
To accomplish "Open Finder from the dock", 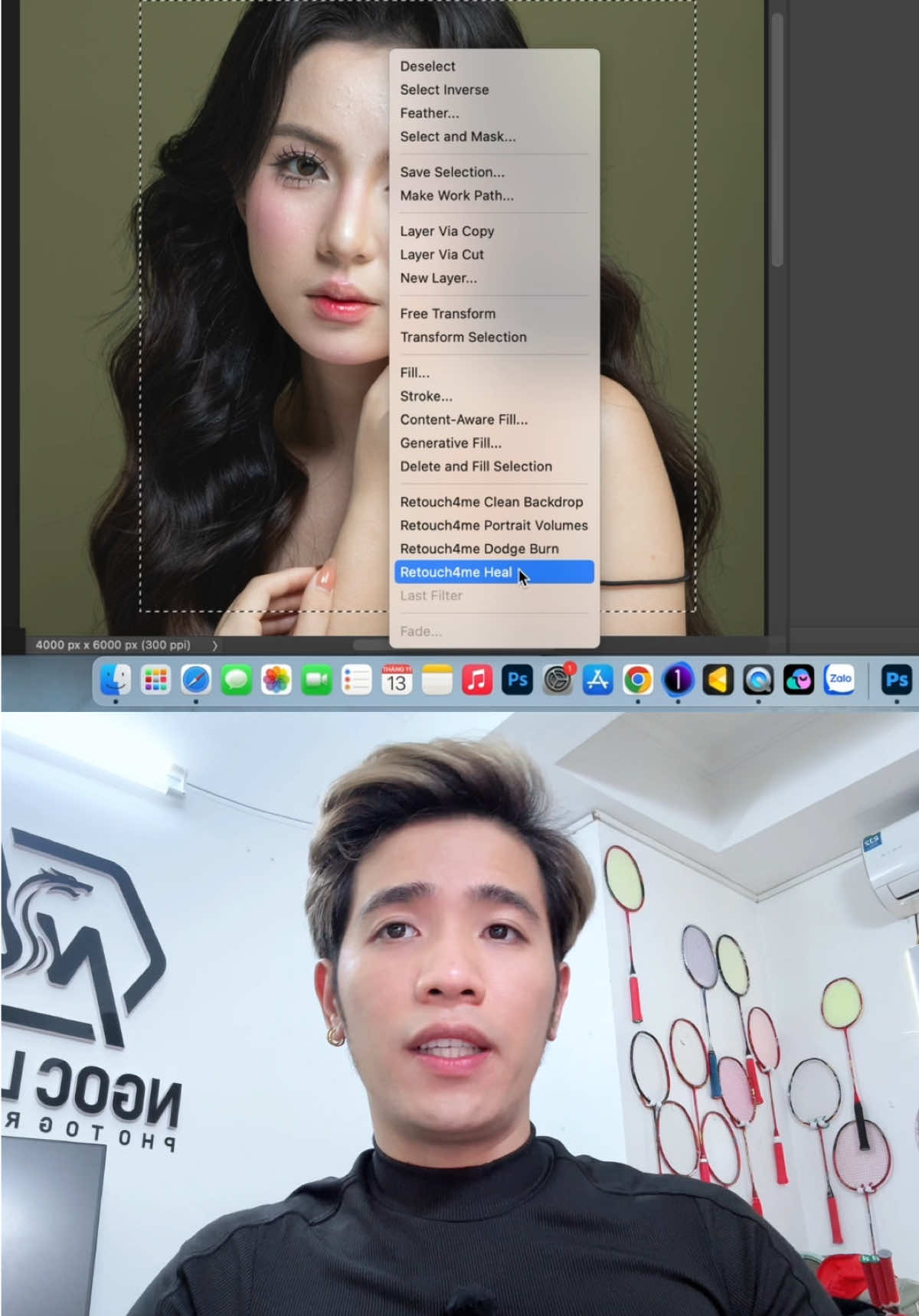I will coord(116,679).
